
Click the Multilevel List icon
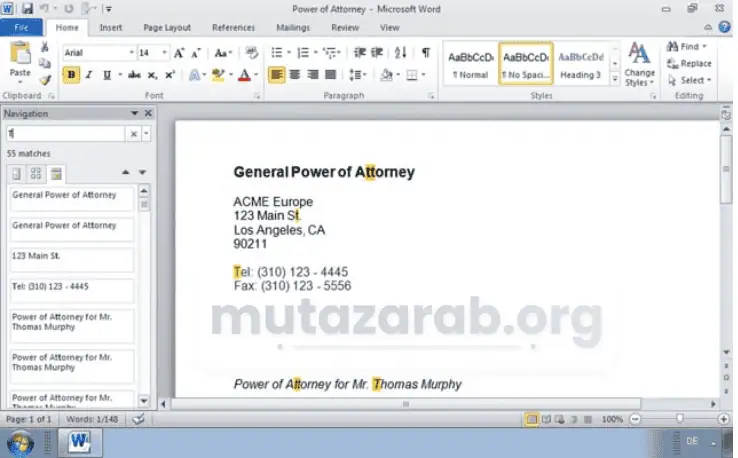(330, 53)
